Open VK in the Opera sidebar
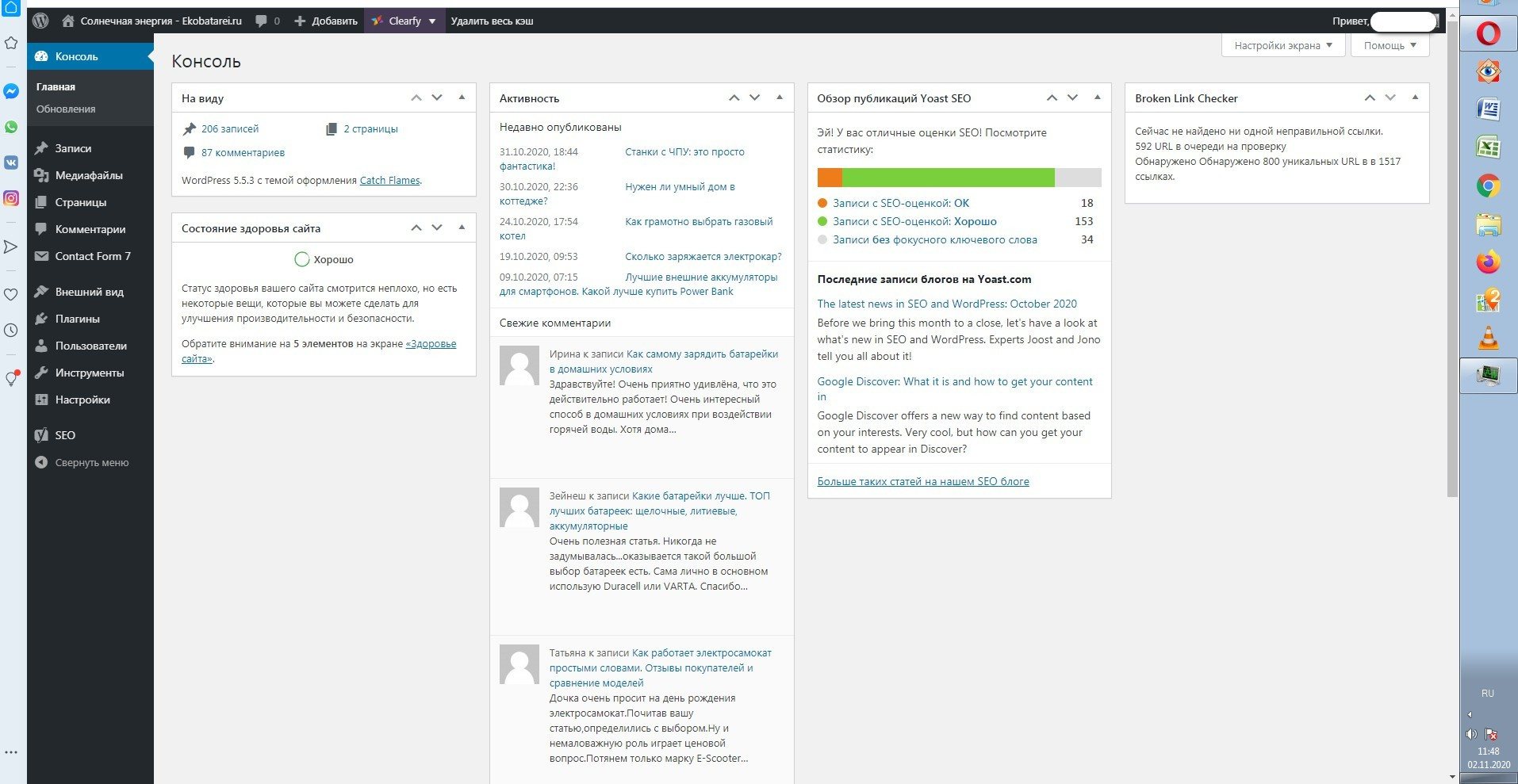The height and width of the screenshot is (784, 1518). 11,163
